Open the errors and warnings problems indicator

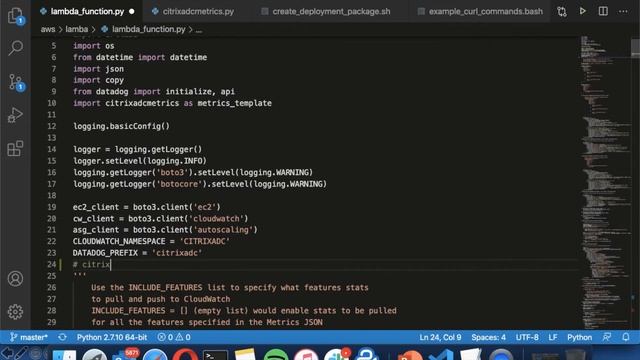(x=174, y=337)
